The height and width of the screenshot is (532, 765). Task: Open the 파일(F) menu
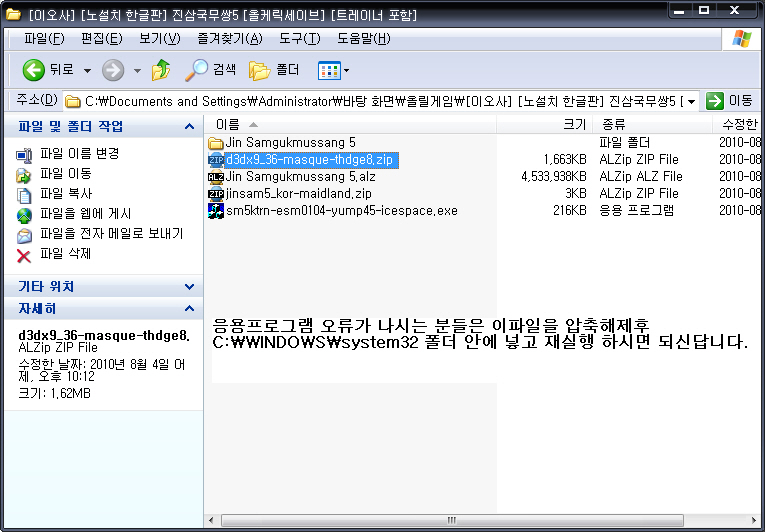pos(44,39)
